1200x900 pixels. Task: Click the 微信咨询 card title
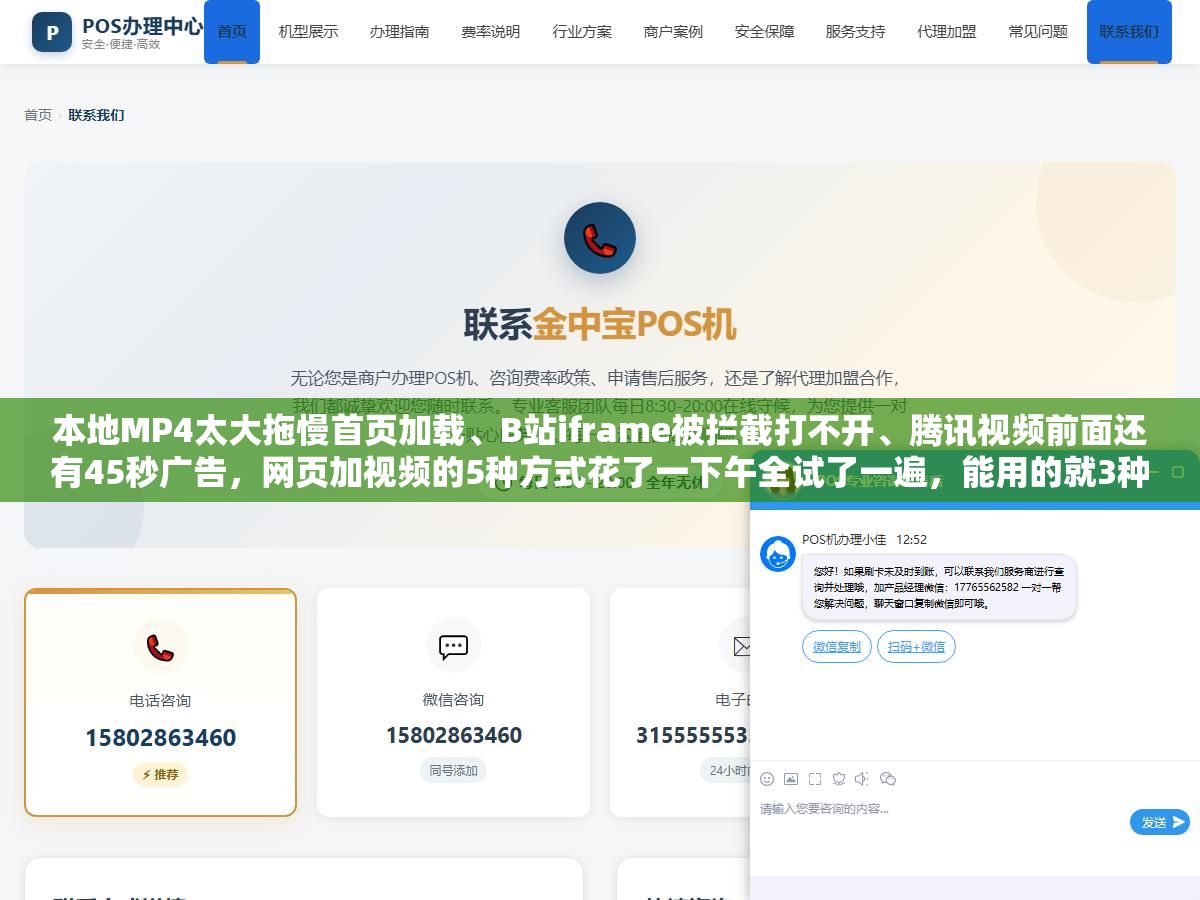click(x=454, y=699)
